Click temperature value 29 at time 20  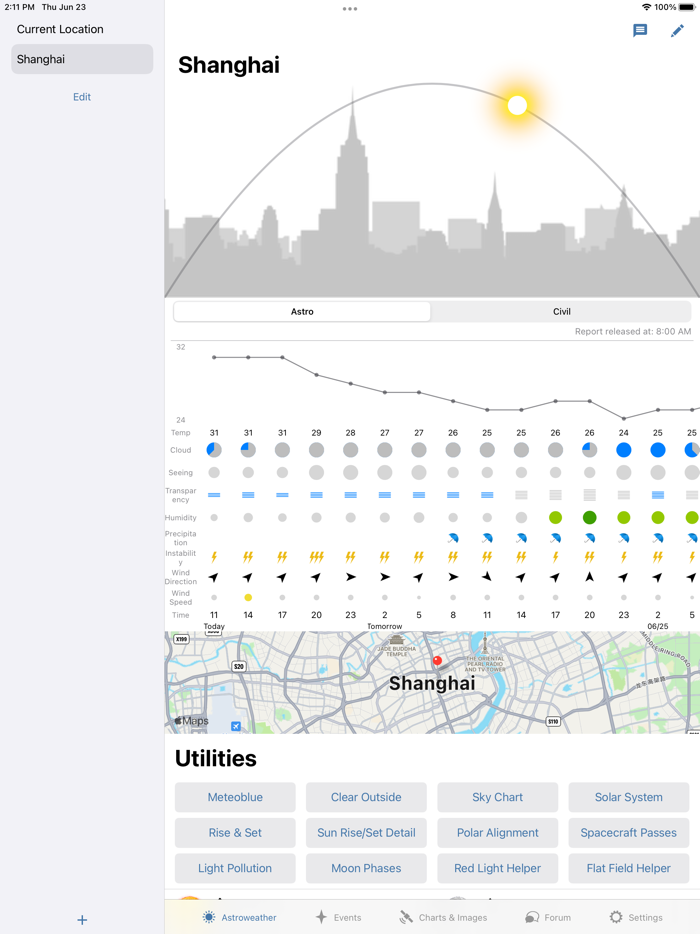tap(316, 432)
